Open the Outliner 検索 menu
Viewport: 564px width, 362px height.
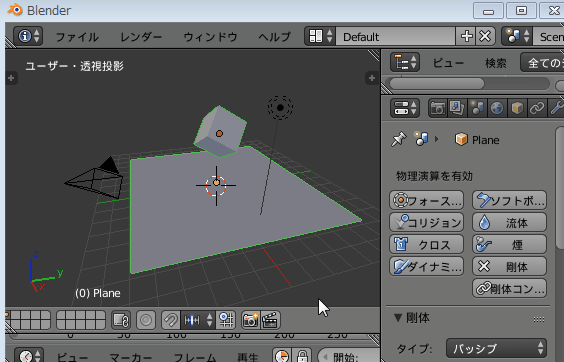pos(496,63)
